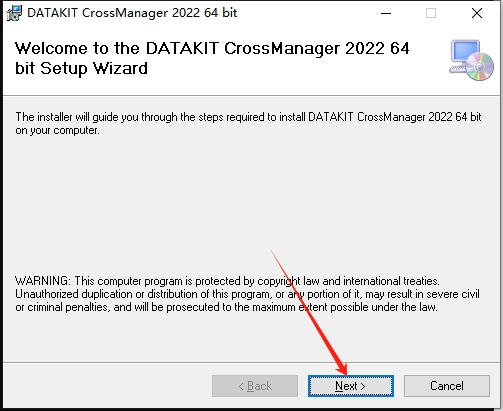Click the installer icon in title bar
Viewport: 503px width, 411px height.
(x=14, y=13)
